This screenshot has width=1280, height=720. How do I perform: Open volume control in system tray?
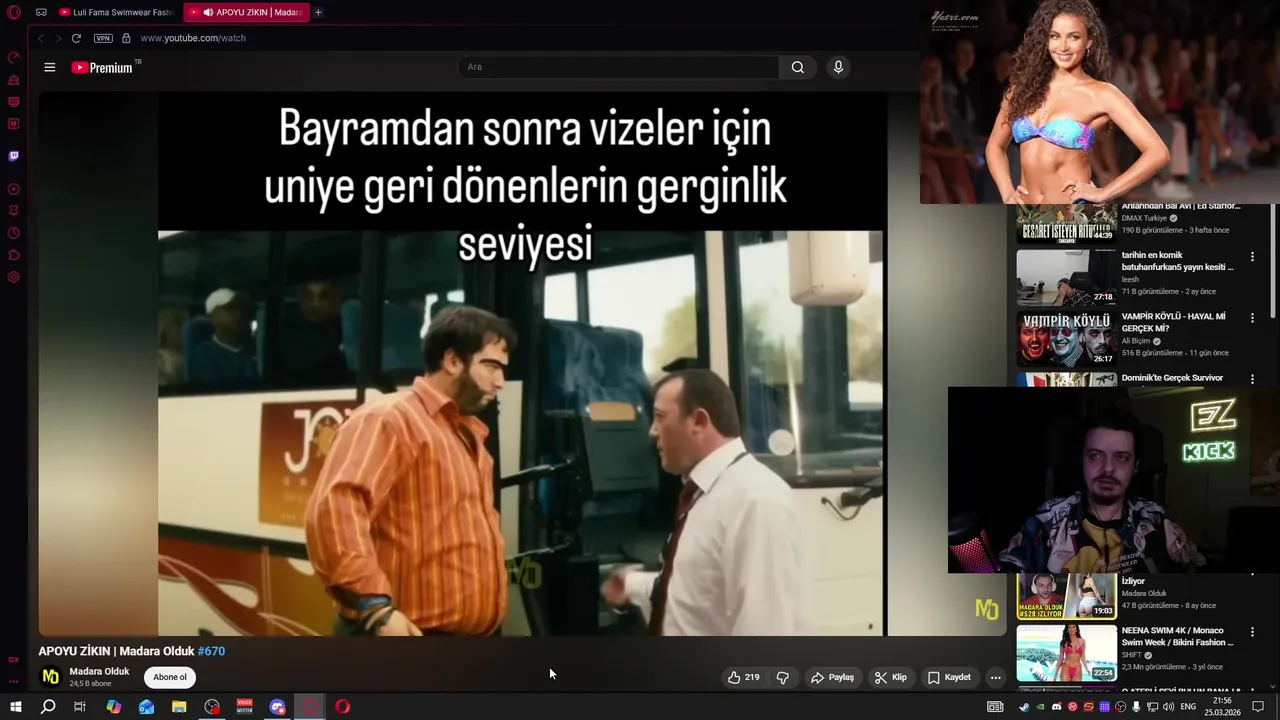click(1168, 707)
